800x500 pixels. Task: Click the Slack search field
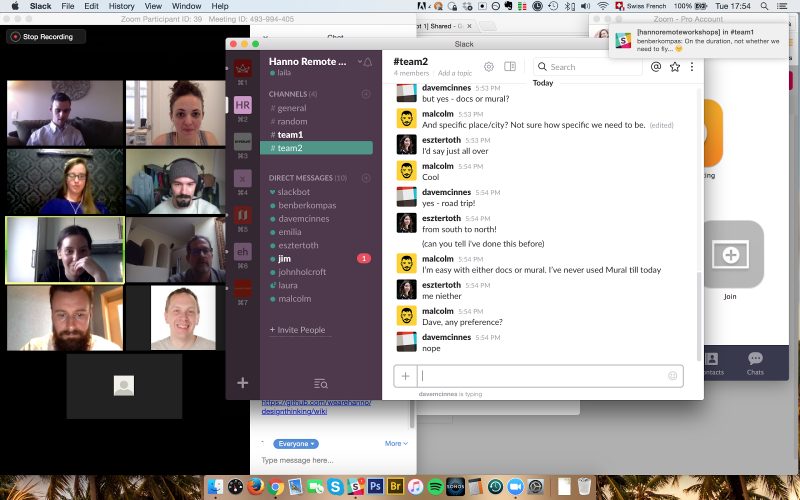(588, 67)
